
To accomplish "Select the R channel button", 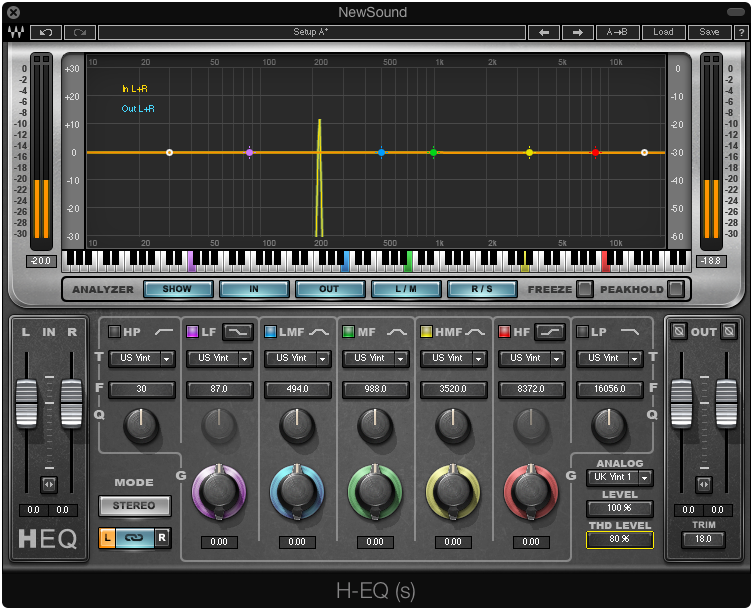I will pos(162,538).
